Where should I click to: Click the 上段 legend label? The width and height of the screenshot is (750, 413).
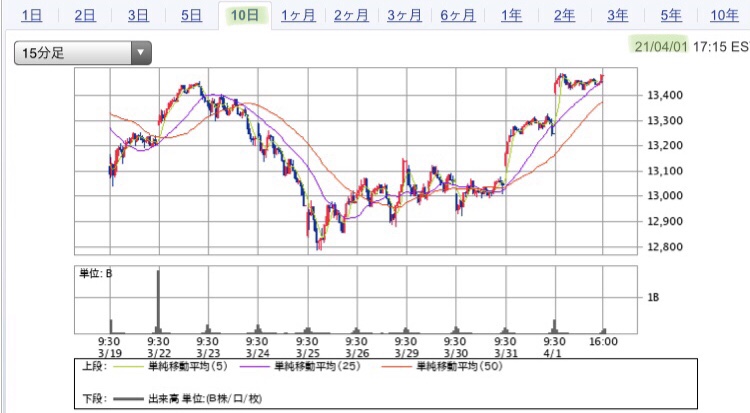pyautogui.click(x=95, y=367)
